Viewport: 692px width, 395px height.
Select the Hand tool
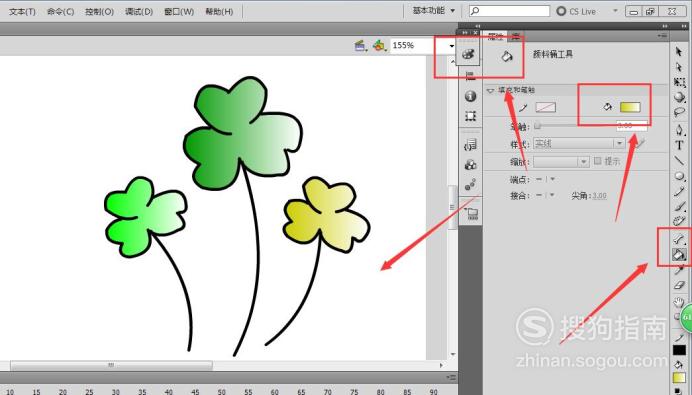coord(678,302)
